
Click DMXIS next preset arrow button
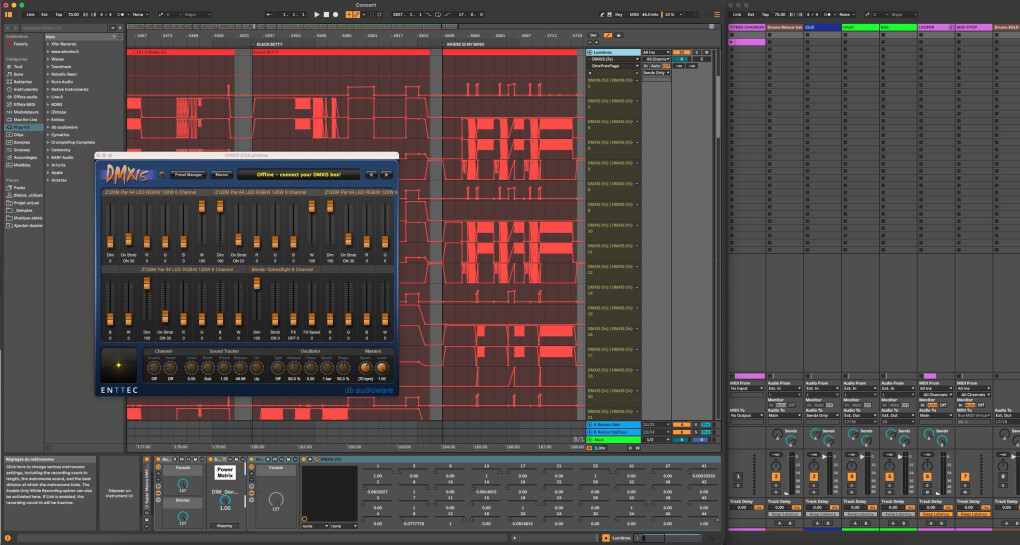(x=386, y=175)
